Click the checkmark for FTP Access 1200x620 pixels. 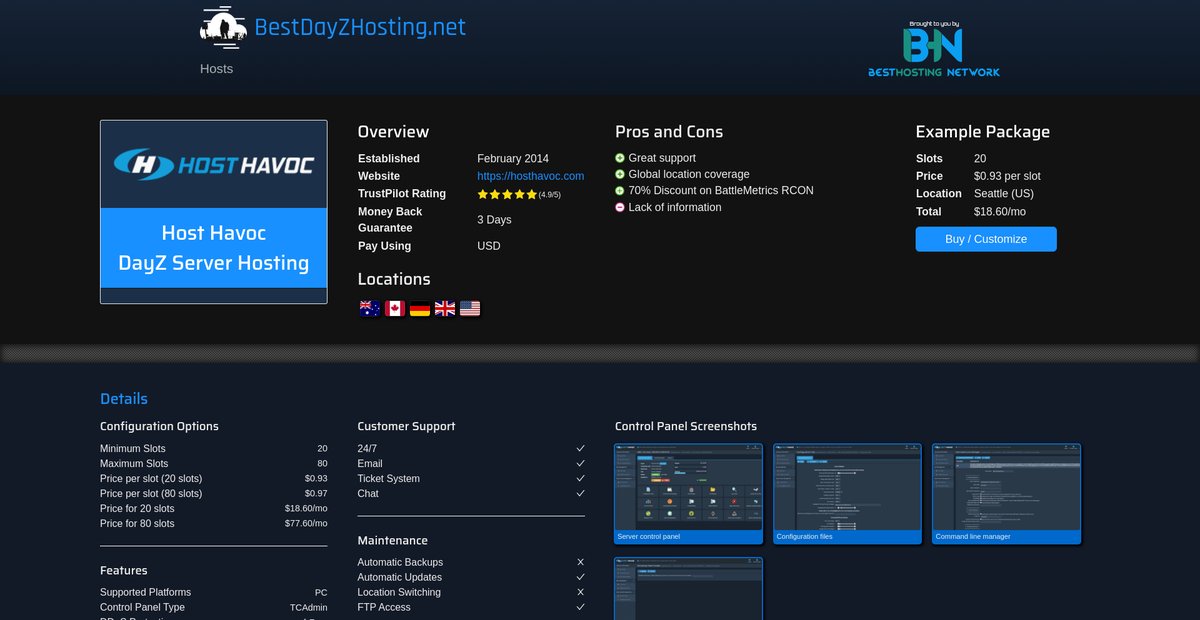tap(580, 608)
